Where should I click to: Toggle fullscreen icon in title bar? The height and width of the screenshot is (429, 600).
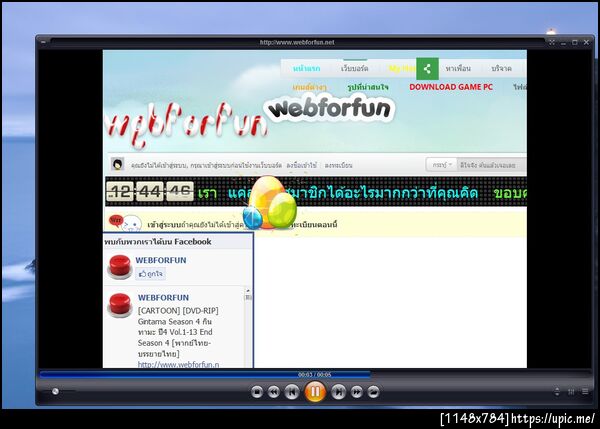[552, 42]
